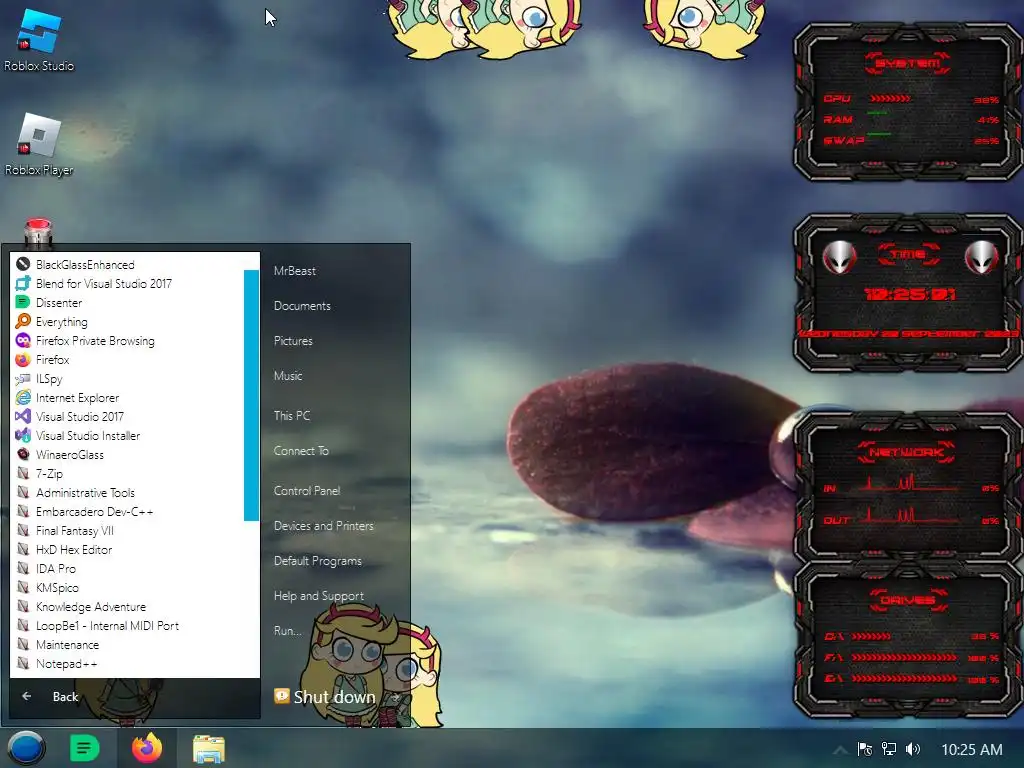
Task: Open the Shut down options arrow
Action: [394, 697]
